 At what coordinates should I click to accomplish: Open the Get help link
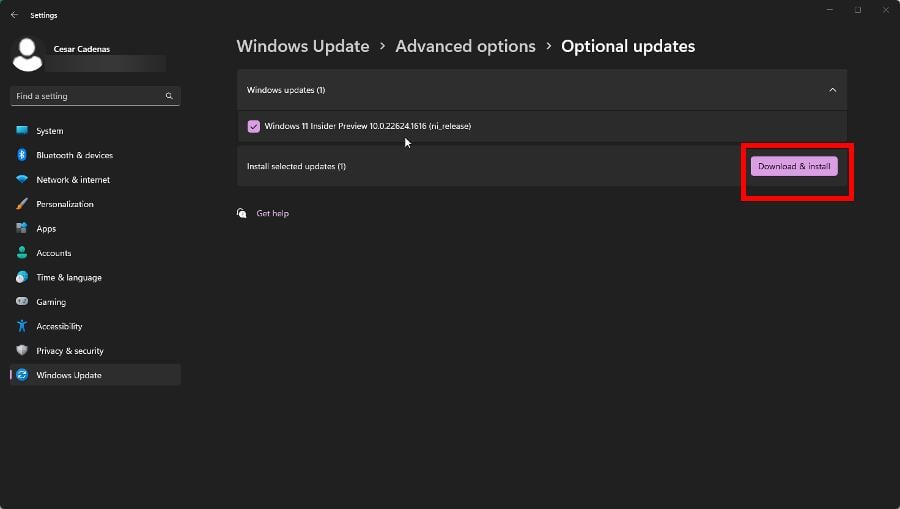tap(272, 213)
